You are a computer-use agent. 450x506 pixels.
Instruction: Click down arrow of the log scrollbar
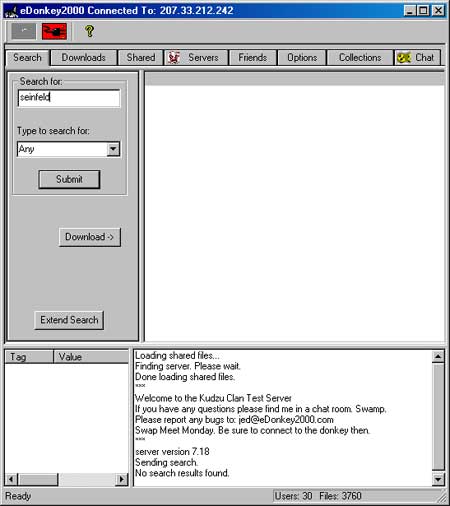(x=438, y=479)
